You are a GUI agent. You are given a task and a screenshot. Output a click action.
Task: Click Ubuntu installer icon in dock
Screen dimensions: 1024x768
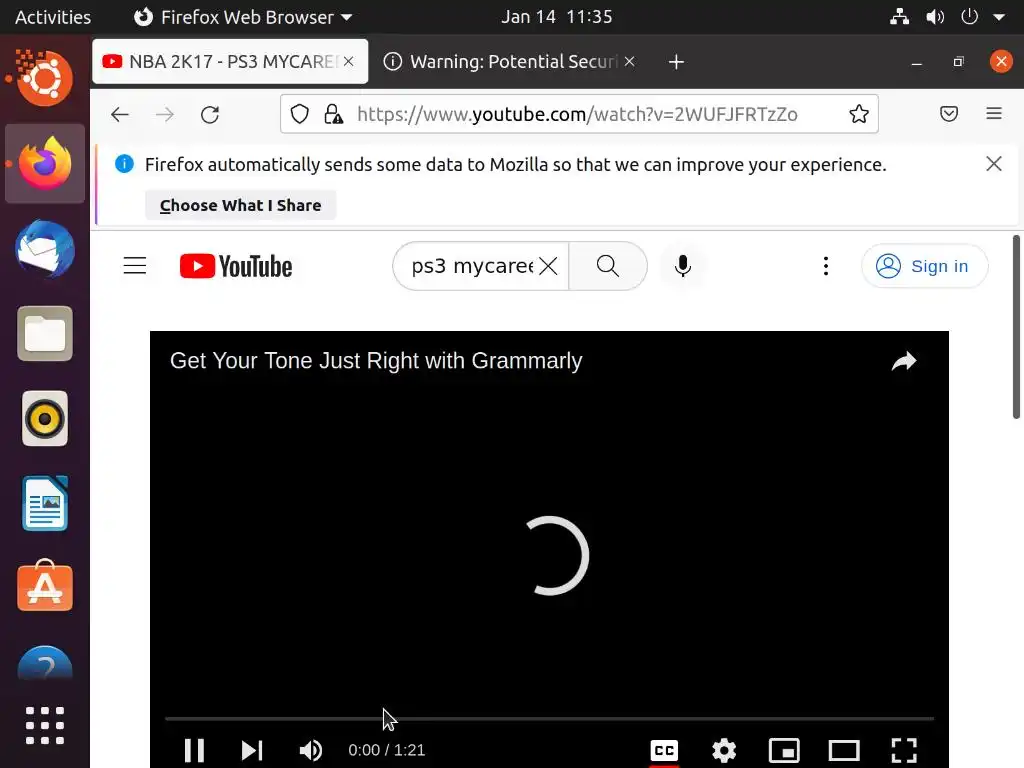[x=44, y=78]
